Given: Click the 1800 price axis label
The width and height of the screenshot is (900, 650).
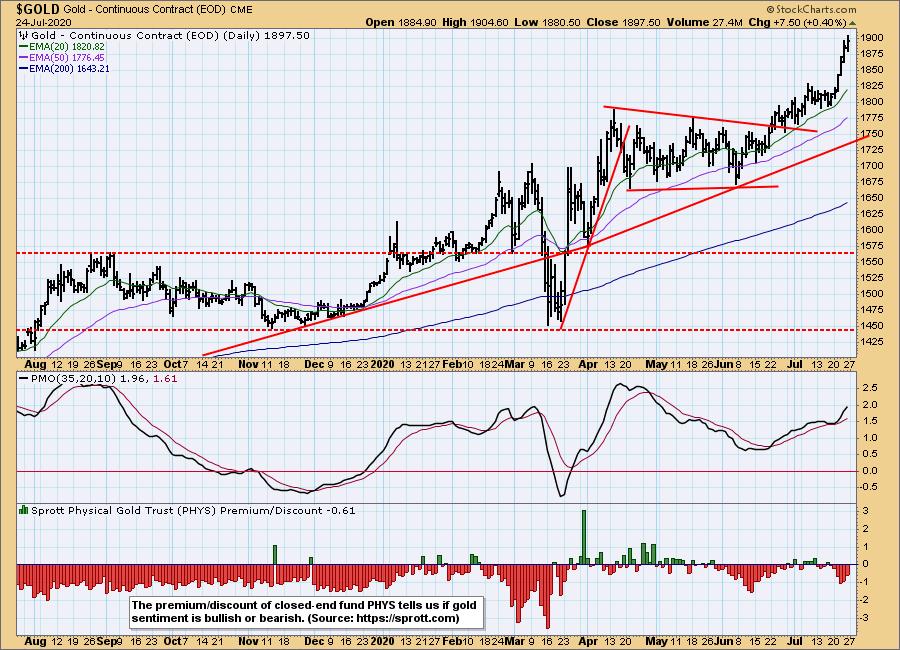Looking at the screenshot, I should point(872,102).
